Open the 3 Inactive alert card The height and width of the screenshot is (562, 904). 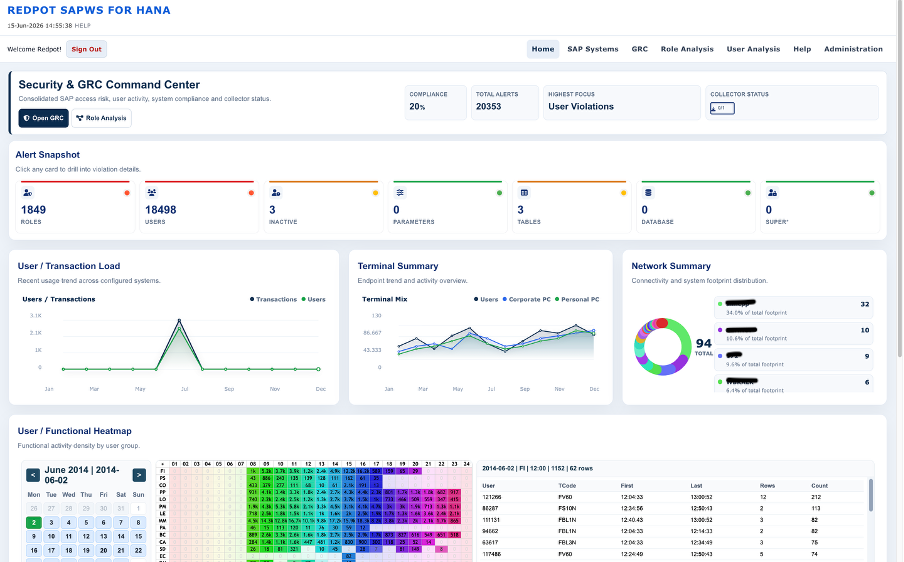[323, 206]
